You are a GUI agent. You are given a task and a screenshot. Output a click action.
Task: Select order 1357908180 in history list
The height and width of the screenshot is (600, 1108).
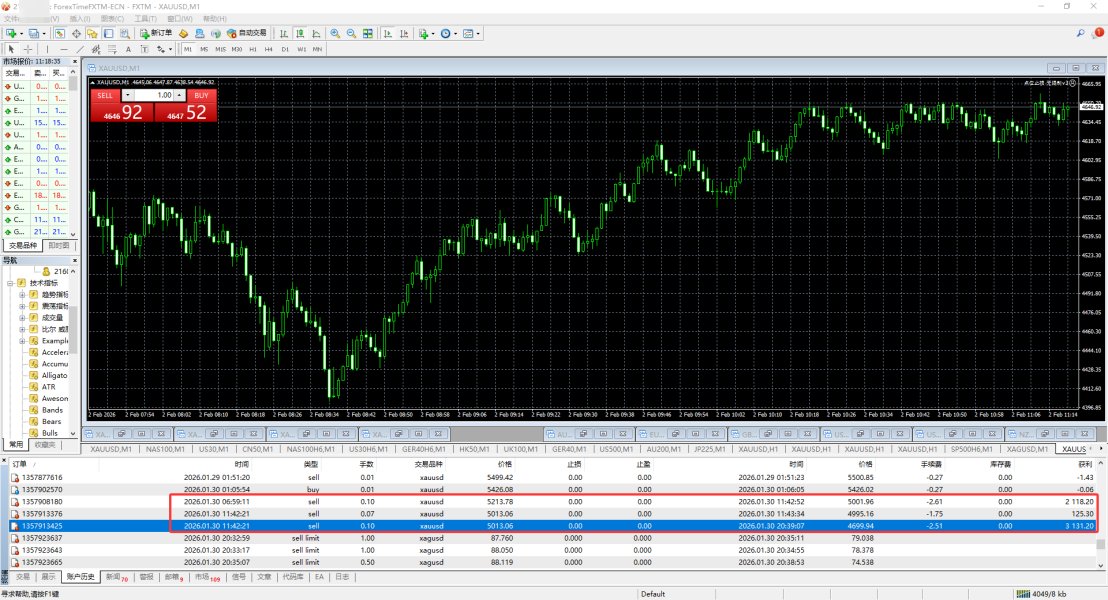(x=42, y=501)
